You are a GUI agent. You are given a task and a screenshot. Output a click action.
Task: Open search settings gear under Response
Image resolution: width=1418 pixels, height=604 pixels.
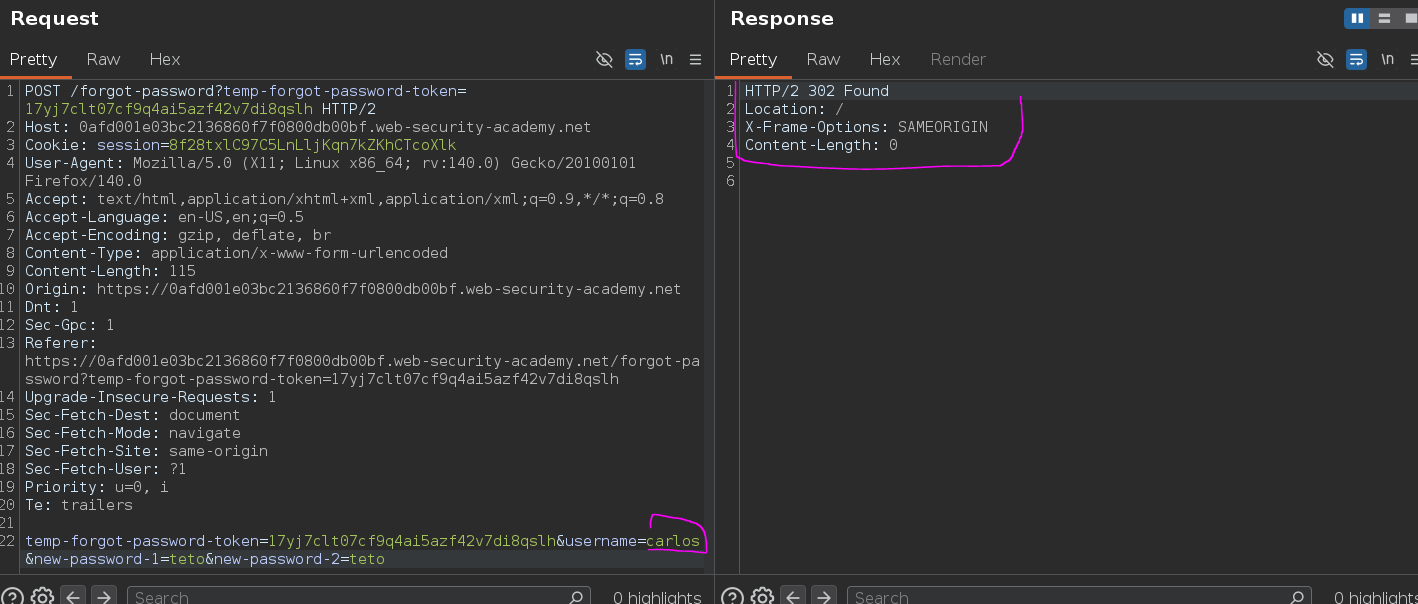(762, 597)
